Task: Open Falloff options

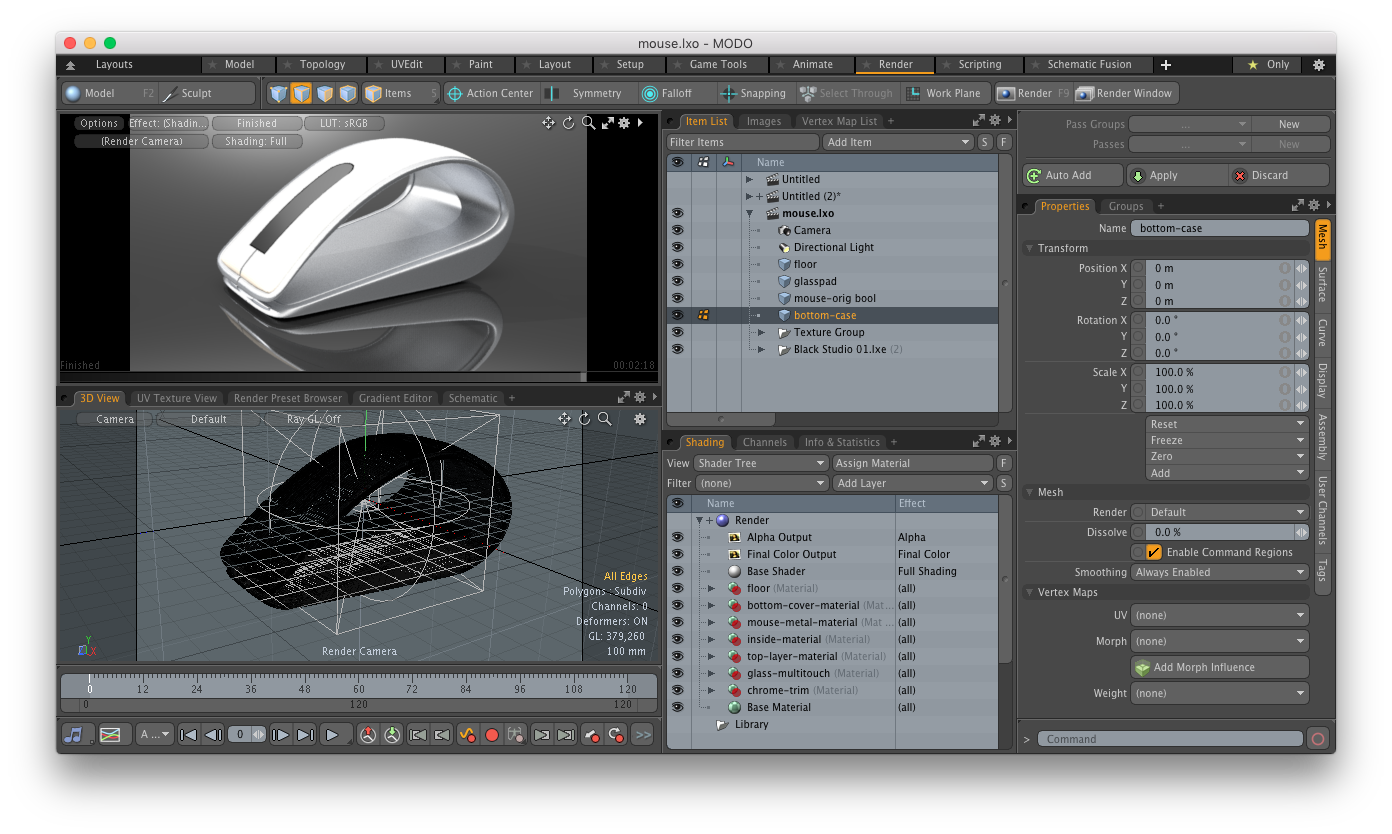Action: click(x=676, y=93)
